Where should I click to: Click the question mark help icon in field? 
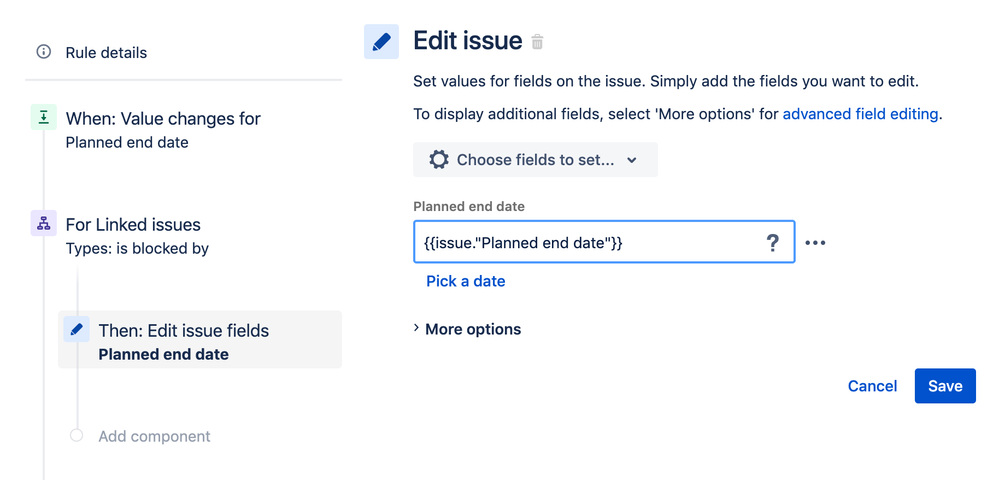(772, 243)
